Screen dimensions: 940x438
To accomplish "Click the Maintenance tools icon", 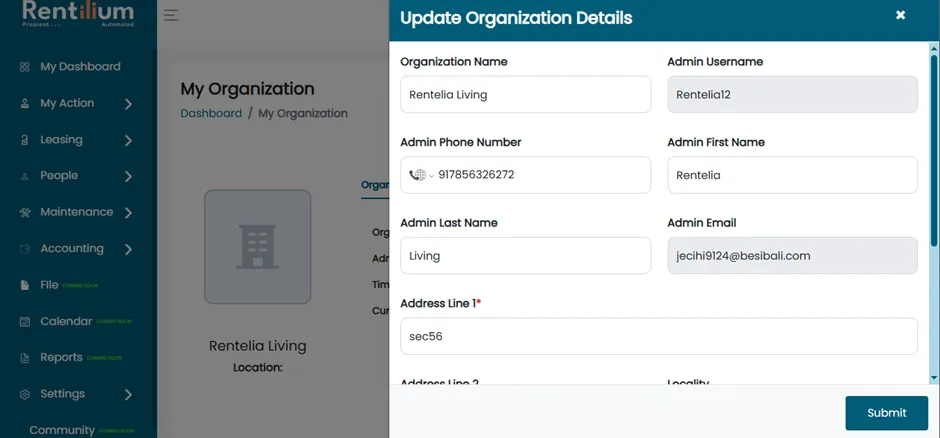I will pos(25,212).
